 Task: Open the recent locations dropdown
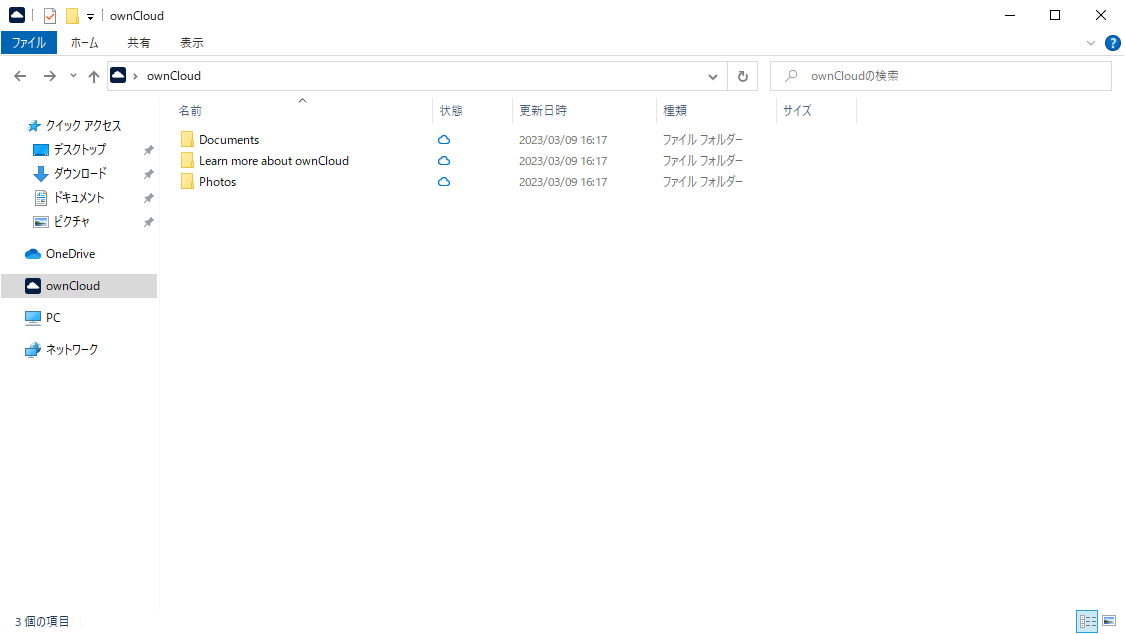coord(73,76)
